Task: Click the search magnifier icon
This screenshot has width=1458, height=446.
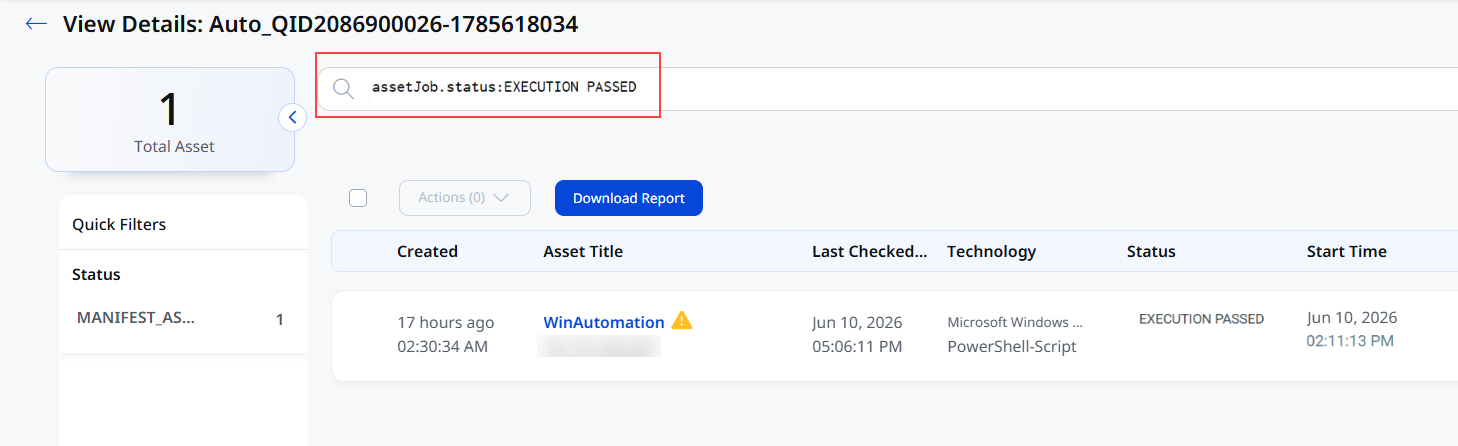Action: pyautogui.click(x=343, y=88)
